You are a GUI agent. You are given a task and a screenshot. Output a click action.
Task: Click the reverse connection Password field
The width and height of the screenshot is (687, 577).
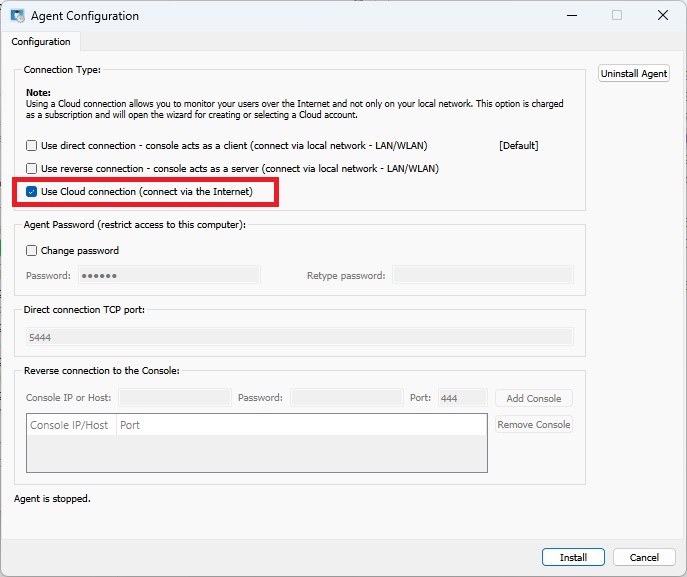click(x=346, y=398)
